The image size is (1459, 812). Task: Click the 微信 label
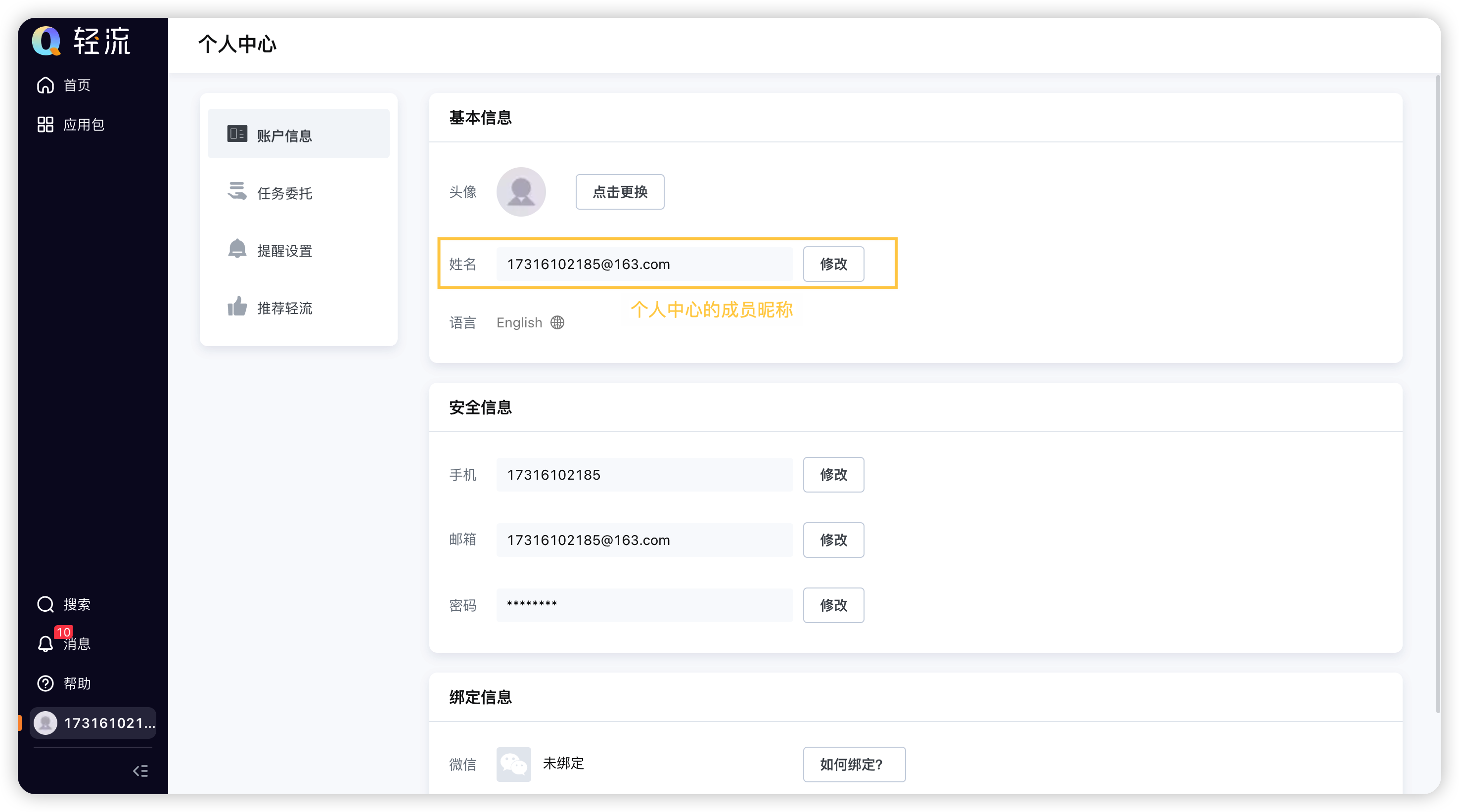463,765
